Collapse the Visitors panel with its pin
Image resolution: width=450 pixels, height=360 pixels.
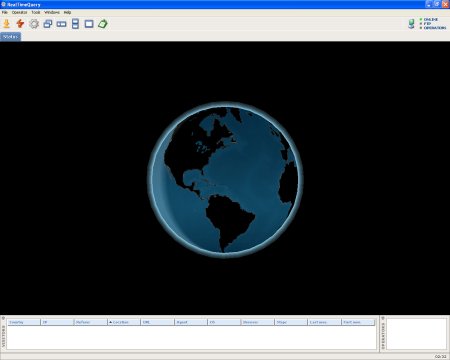(3, 318)
